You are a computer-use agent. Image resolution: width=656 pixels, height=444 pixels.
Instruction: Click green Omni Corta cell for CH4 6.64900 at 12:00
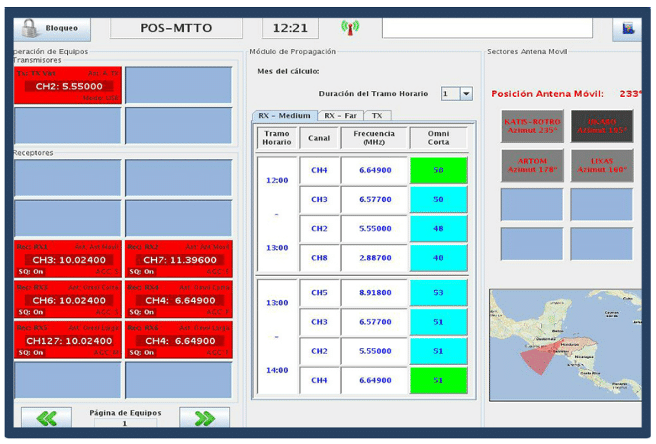[x=438, y=171]
